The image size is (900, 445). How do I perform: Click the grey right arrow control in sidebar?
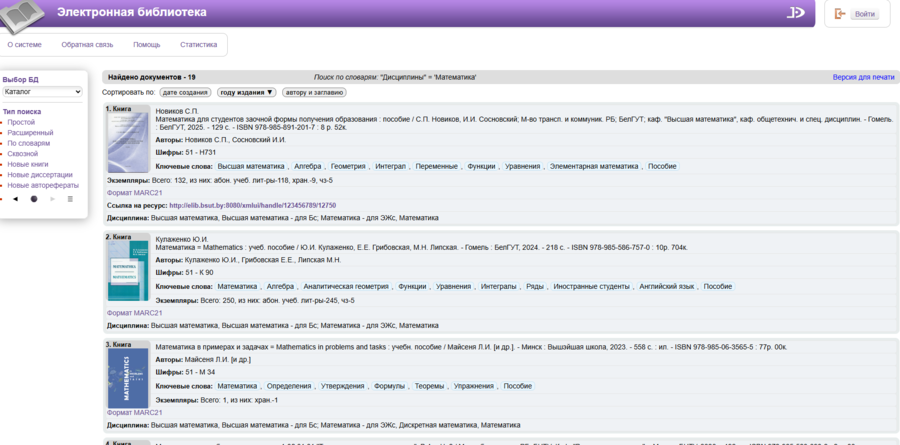52,199
